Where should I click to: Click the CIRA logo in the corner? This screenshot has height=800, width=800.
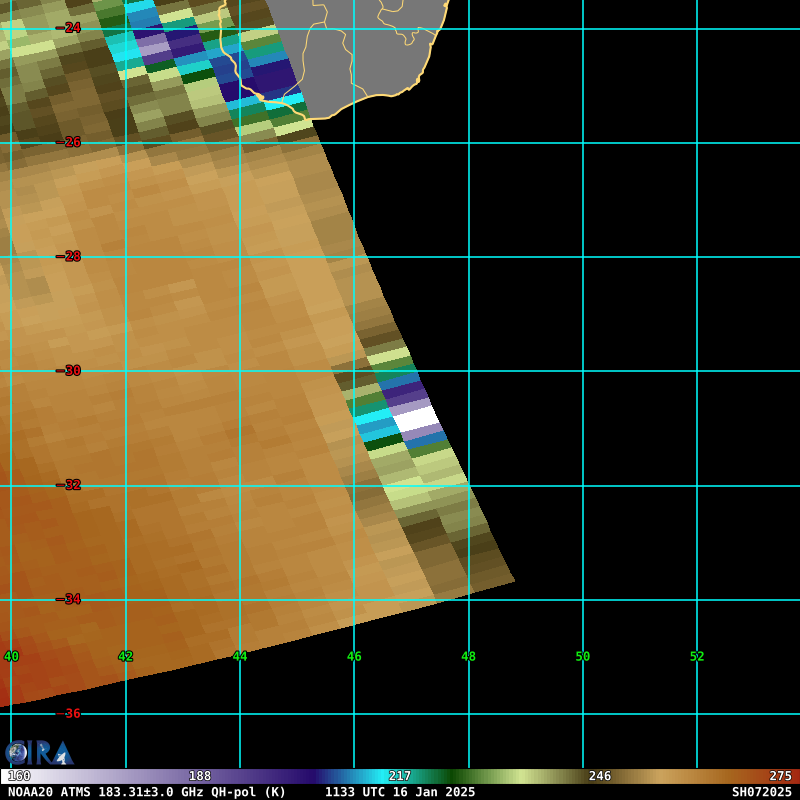click(39, 752)
